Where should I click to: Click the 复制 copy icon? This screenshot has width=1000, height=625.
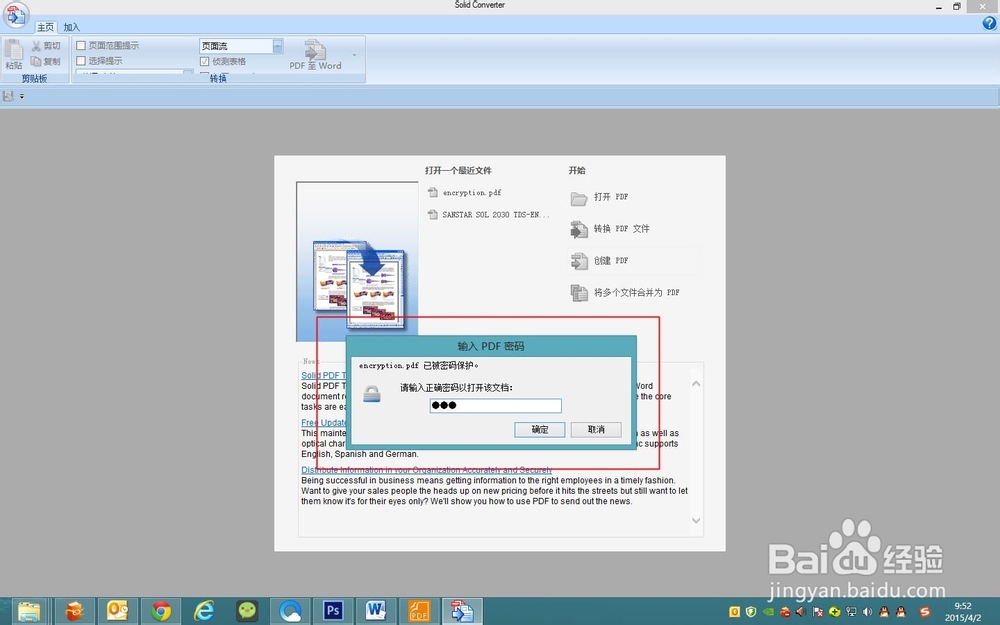[x=36, y=61]
